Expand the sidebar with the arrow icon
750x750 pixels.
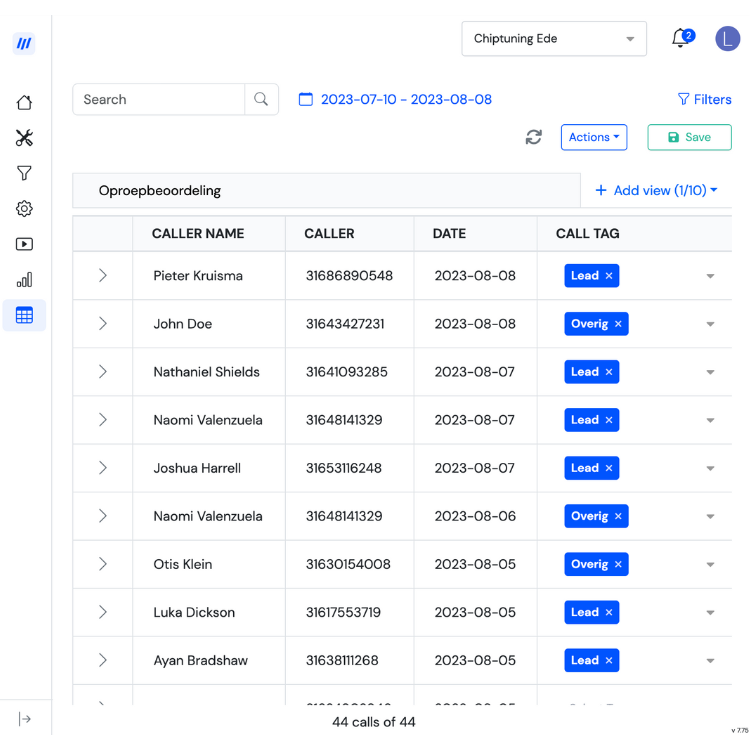pos(24,719)
